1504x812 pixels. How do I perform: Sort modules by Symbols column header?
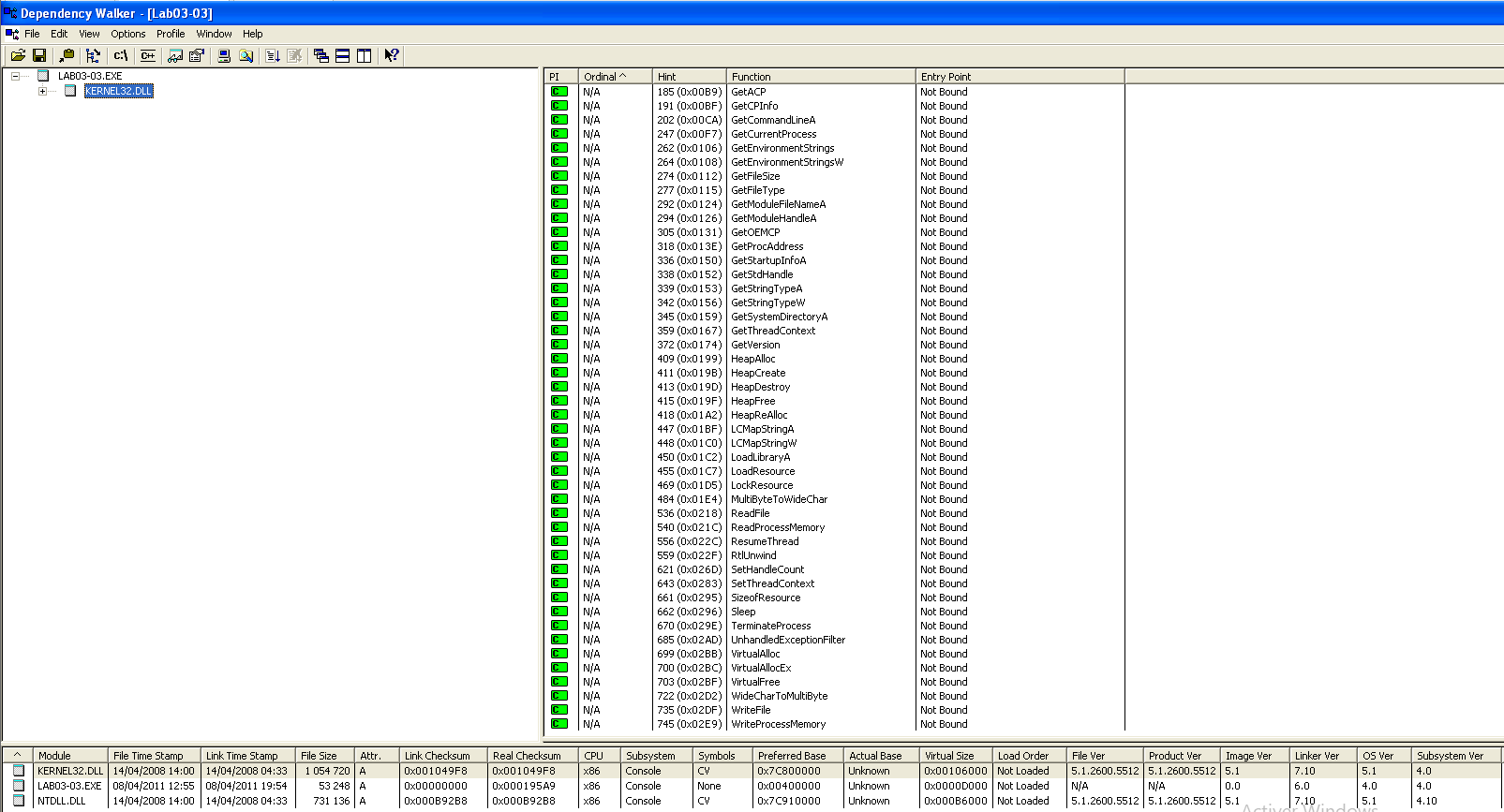click(722, 755)
